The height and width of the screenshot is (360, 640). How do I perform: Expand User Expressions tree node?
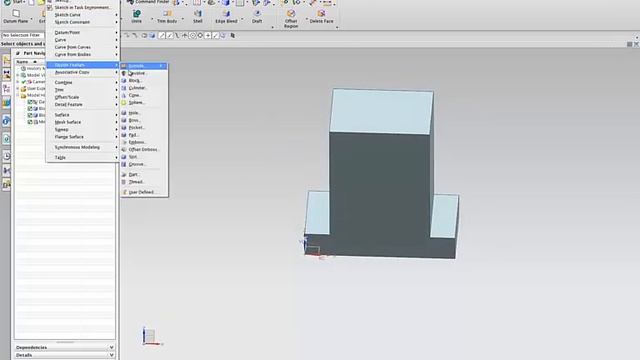tap(18, 89)
